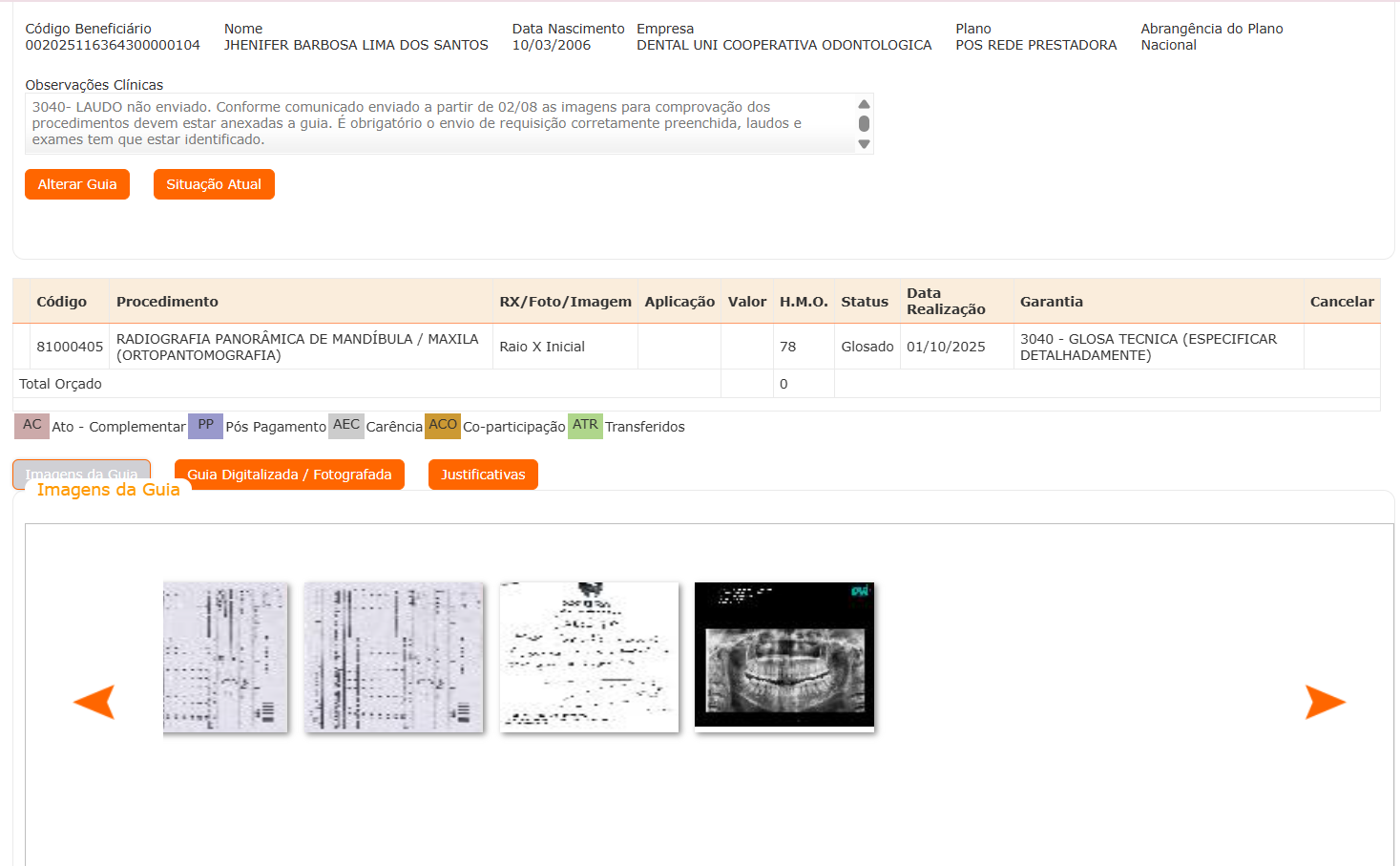Click the Nacional coverage value
Viewport: 1400px width, 866px height.
(x=1169, y=45)
